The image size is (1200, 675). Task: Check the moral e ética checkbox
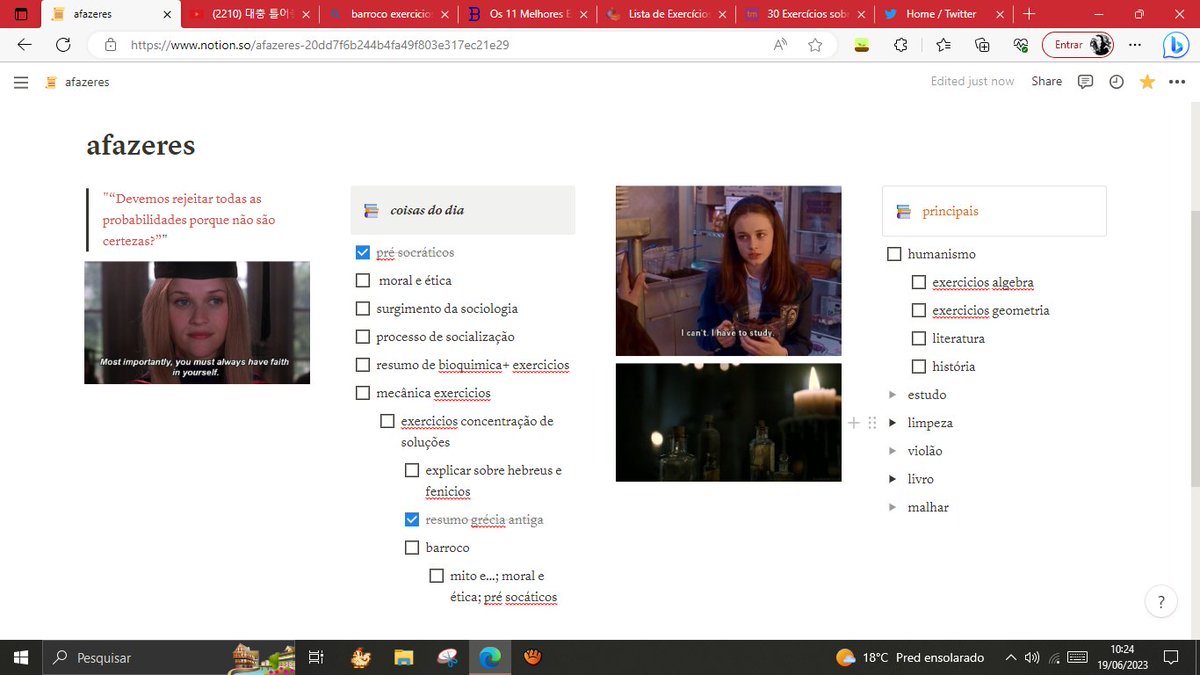click(x=363, y=281)
